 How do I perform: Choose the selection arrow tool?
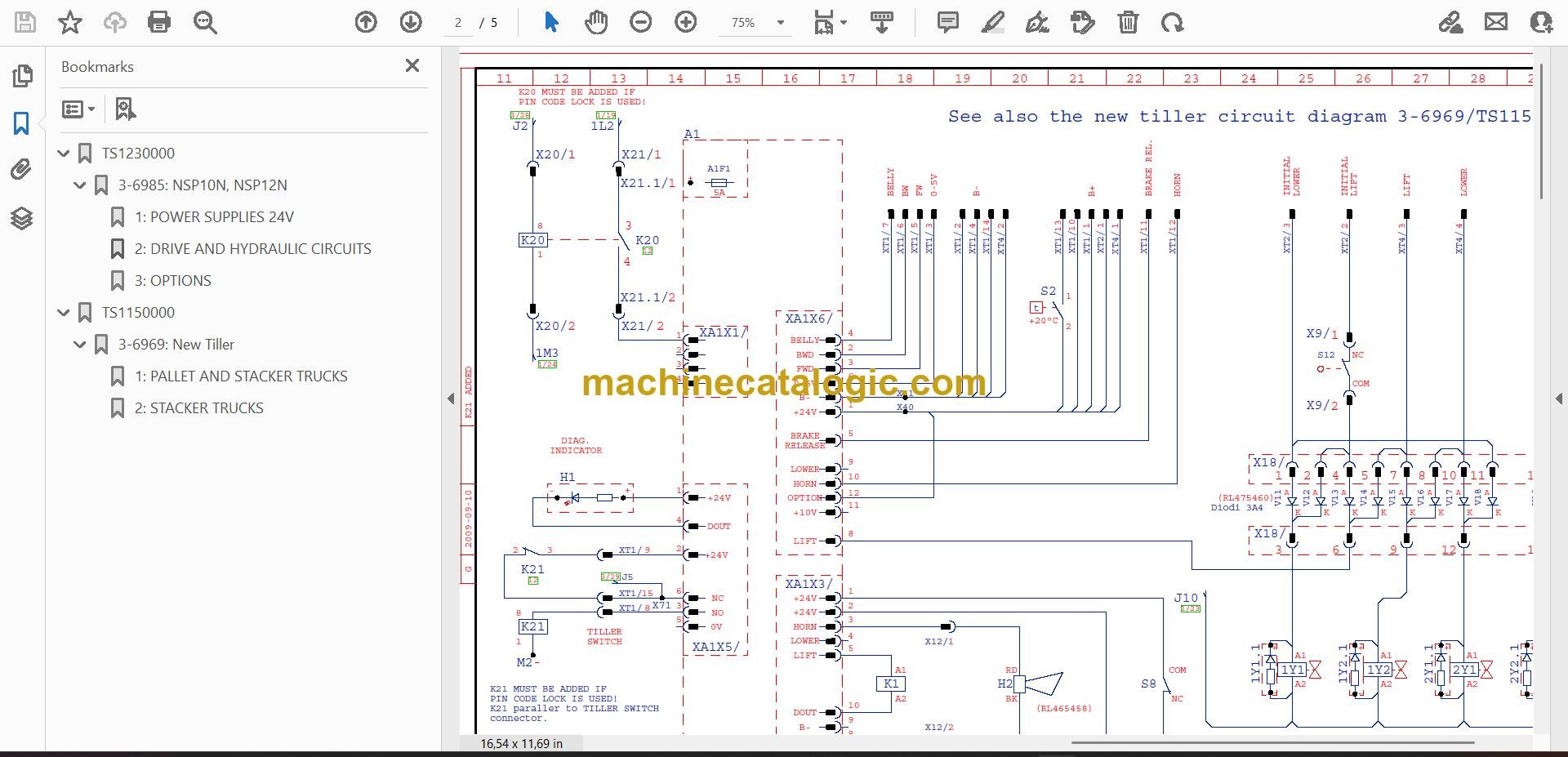pyautogui.click(x=551, y=22)
